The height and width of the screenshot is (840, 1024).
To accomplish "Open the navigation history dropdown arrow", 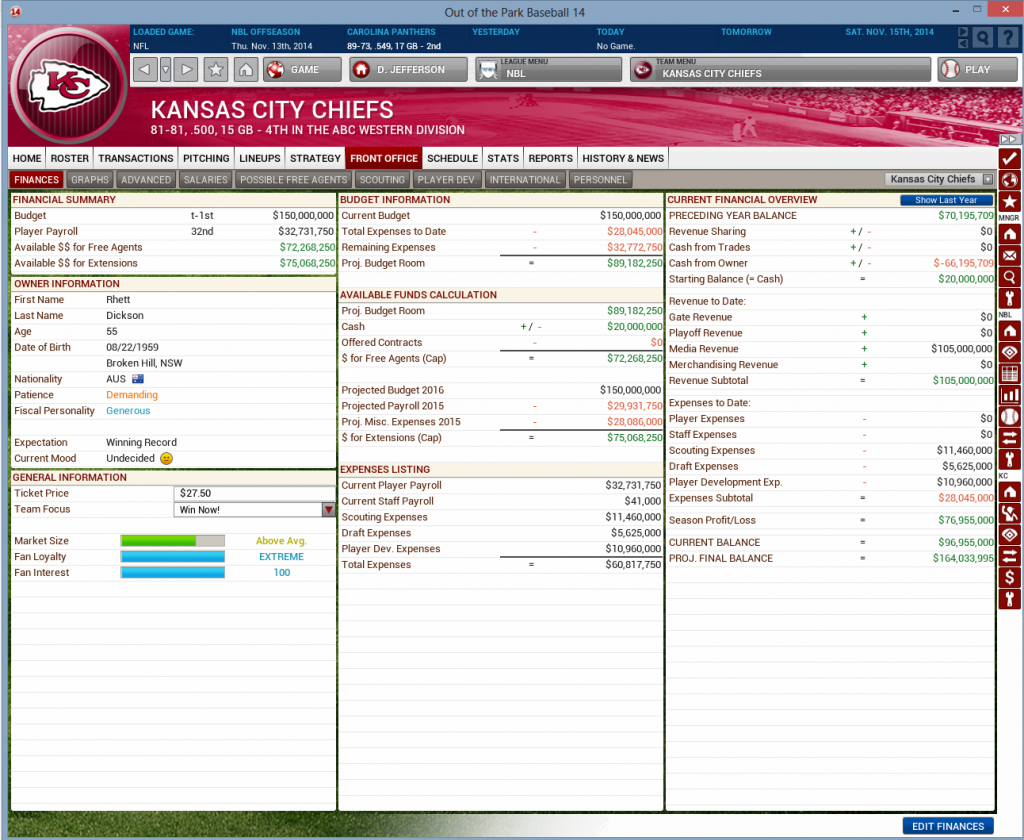I will 166,69.
